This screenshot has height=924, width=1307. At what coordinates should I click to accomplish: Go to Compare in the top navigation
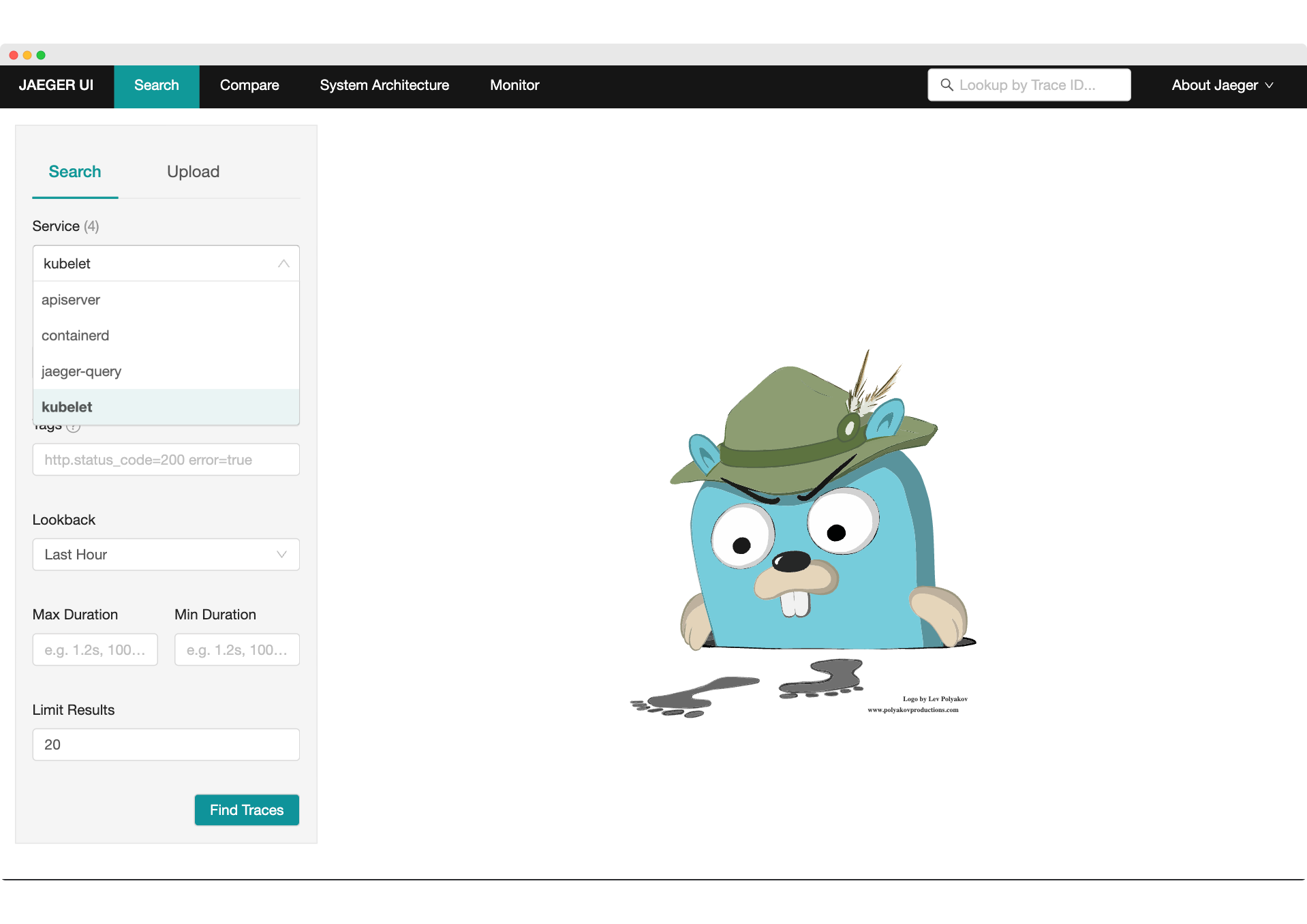249,85
